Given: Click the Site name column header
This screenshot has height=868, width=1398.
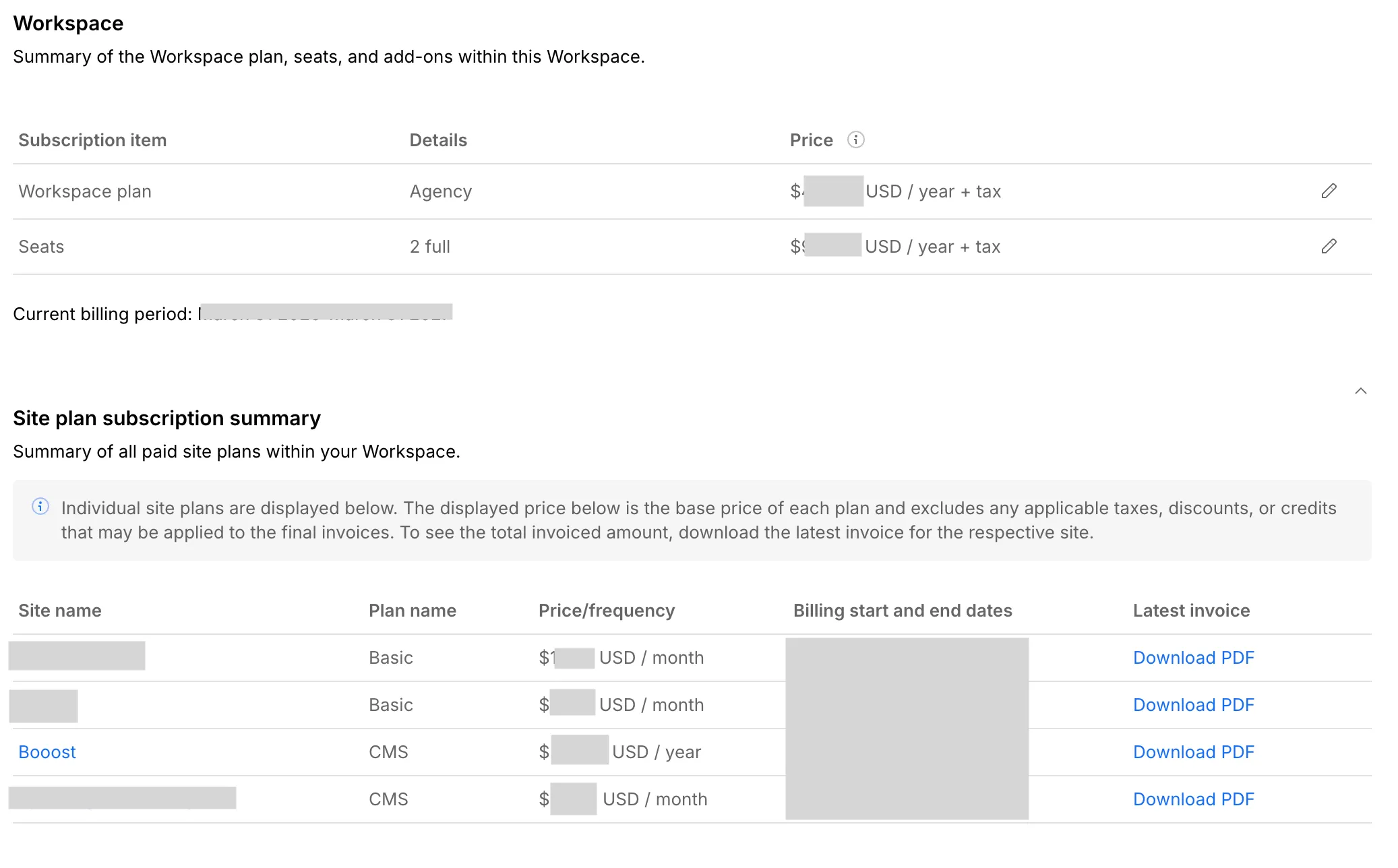Looking at the screenshot, I should tap(60, 611).
